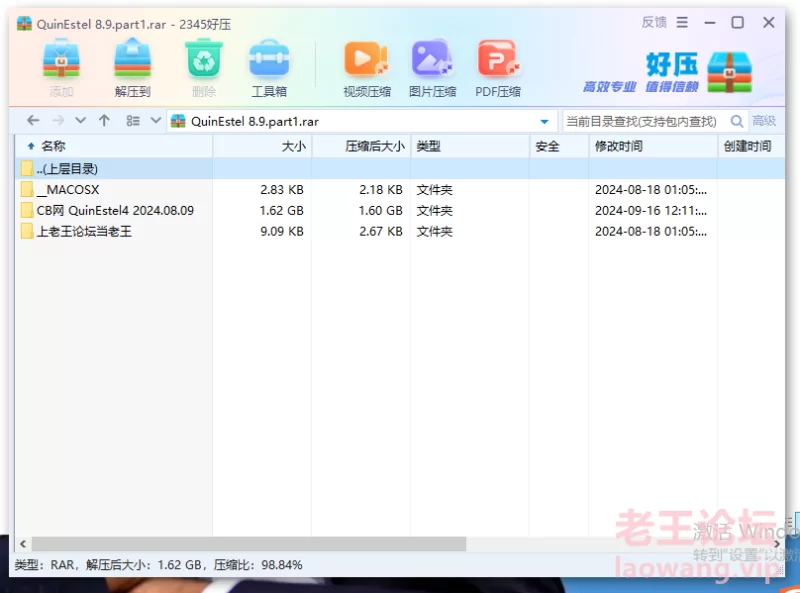Click the 删除 (Delete) recycle icon
Viewport: 800px width, 593px height.
pos(204,68)
